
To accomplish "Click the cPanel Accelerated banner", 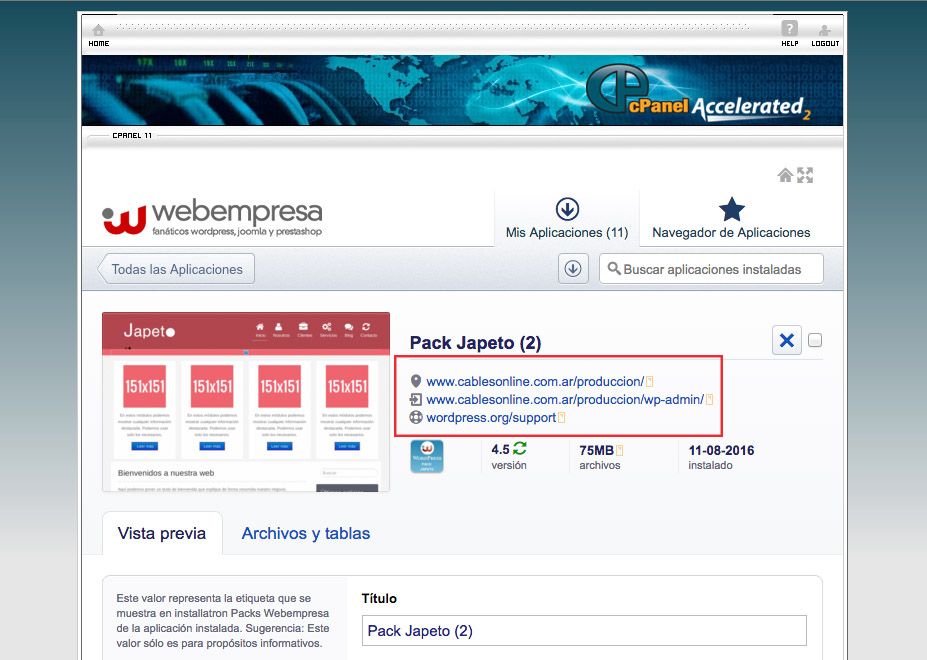I will tap(462, 90).
